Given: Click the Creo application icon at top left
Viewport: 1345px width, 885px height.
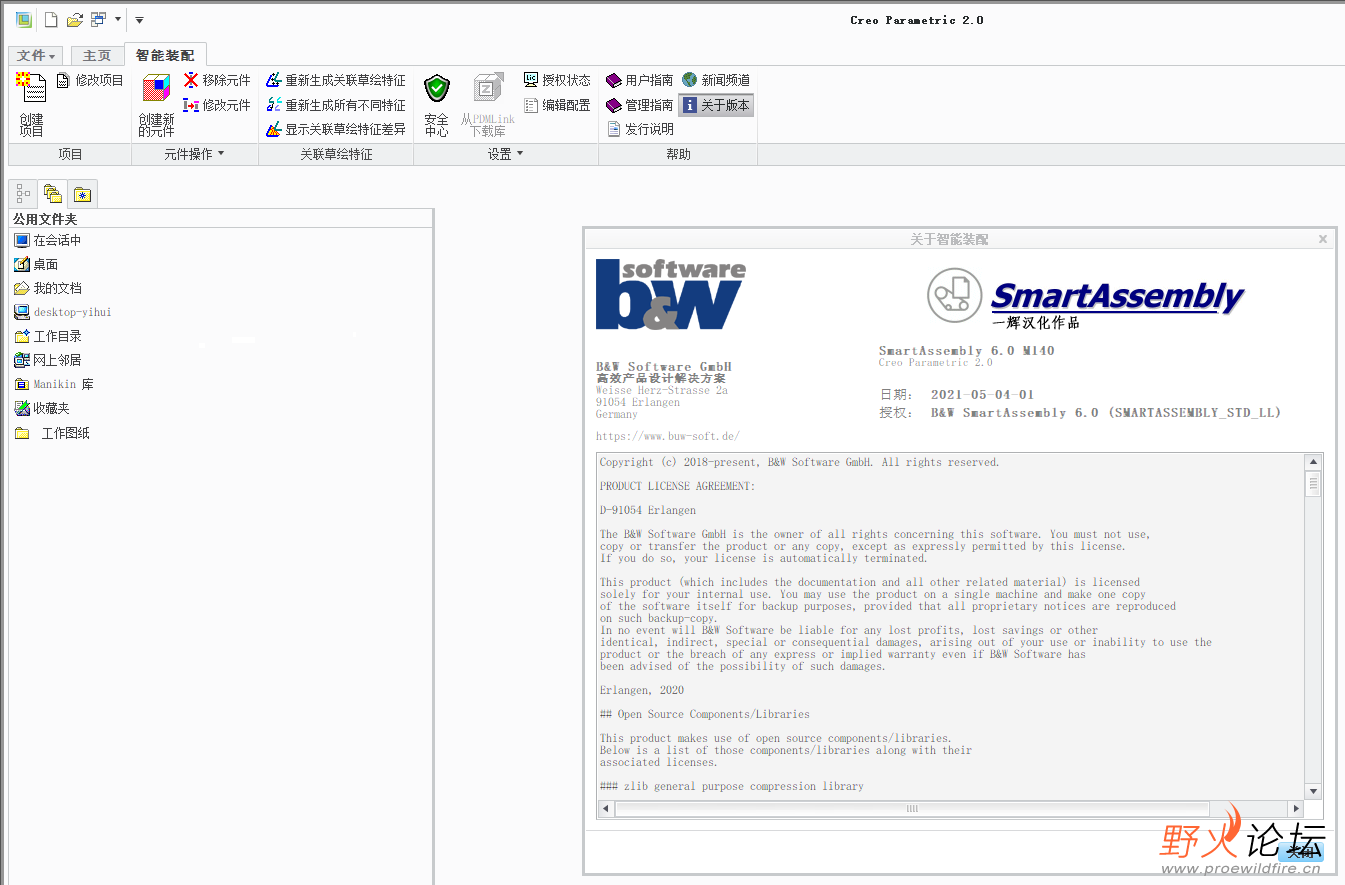Looking at the screenshot, I should [23, 19].
